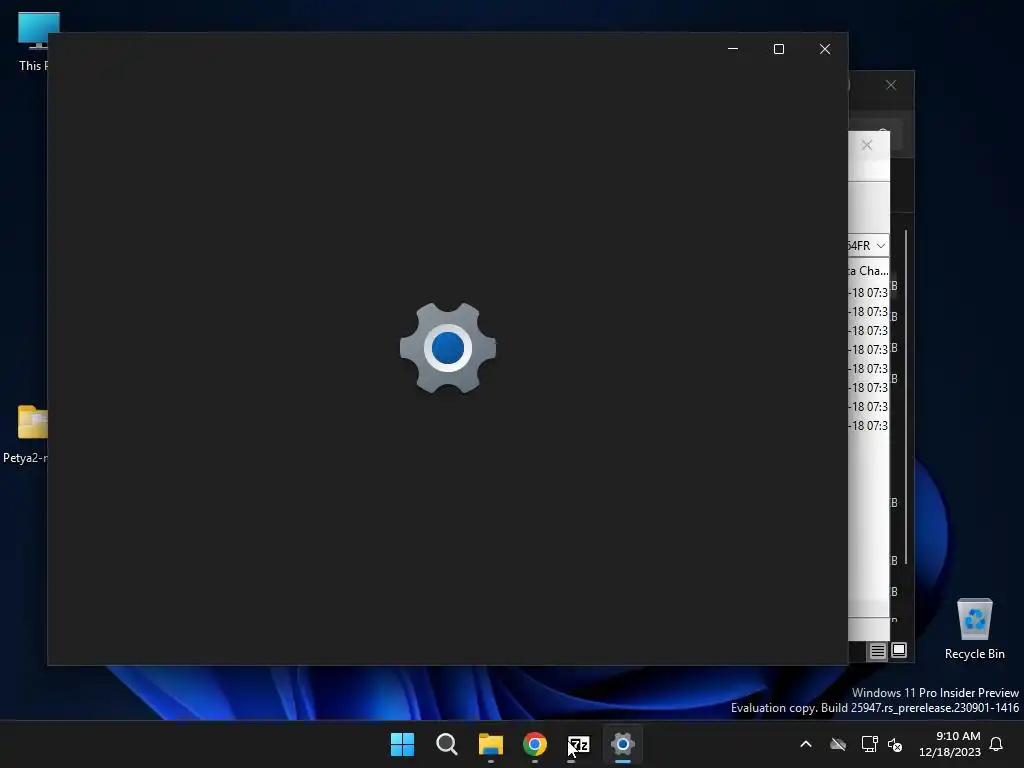Switch background window to large icons view

(899, 650)
